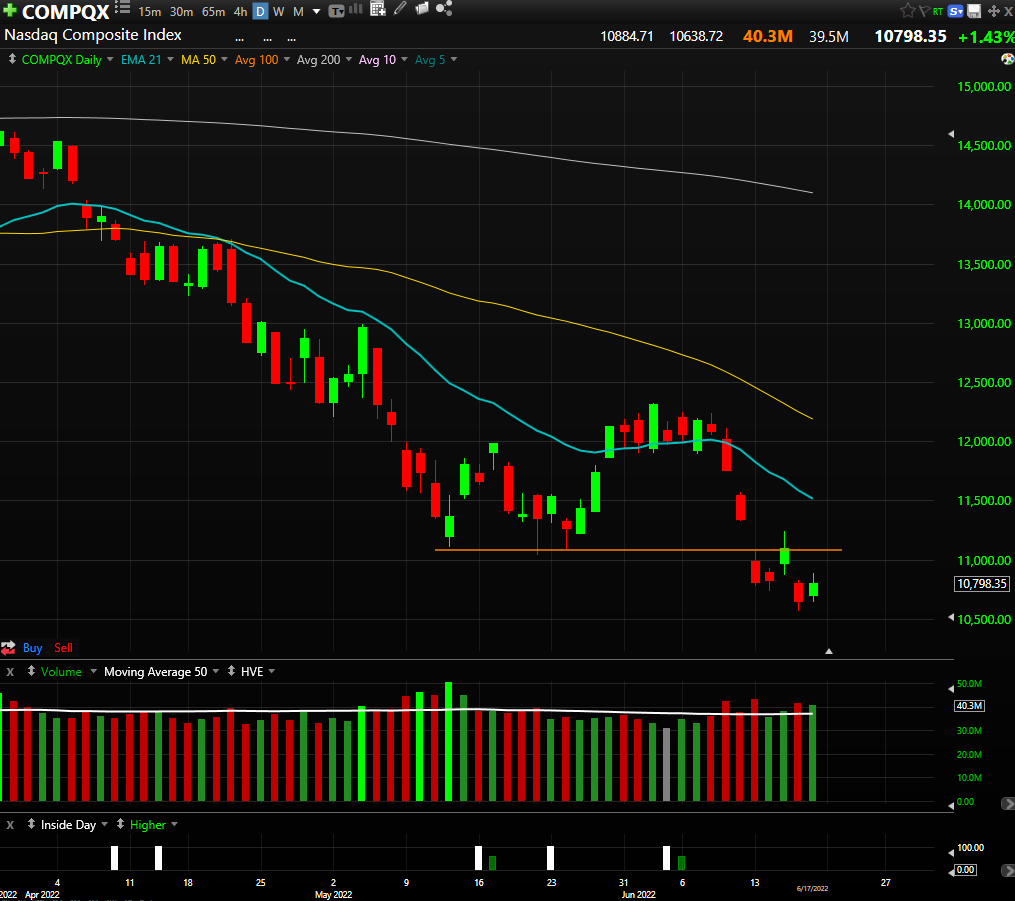Click the green RT real-time indicator
The width and height of the screenshot is (1015, 901).
[937, 12]
